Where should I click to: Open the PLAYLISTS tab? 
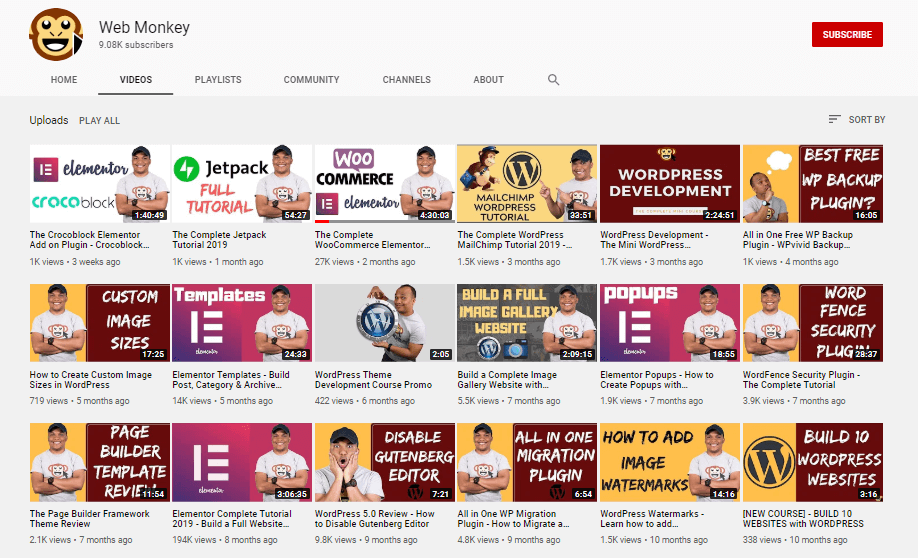pyautogui.click(x=218, y=80)
